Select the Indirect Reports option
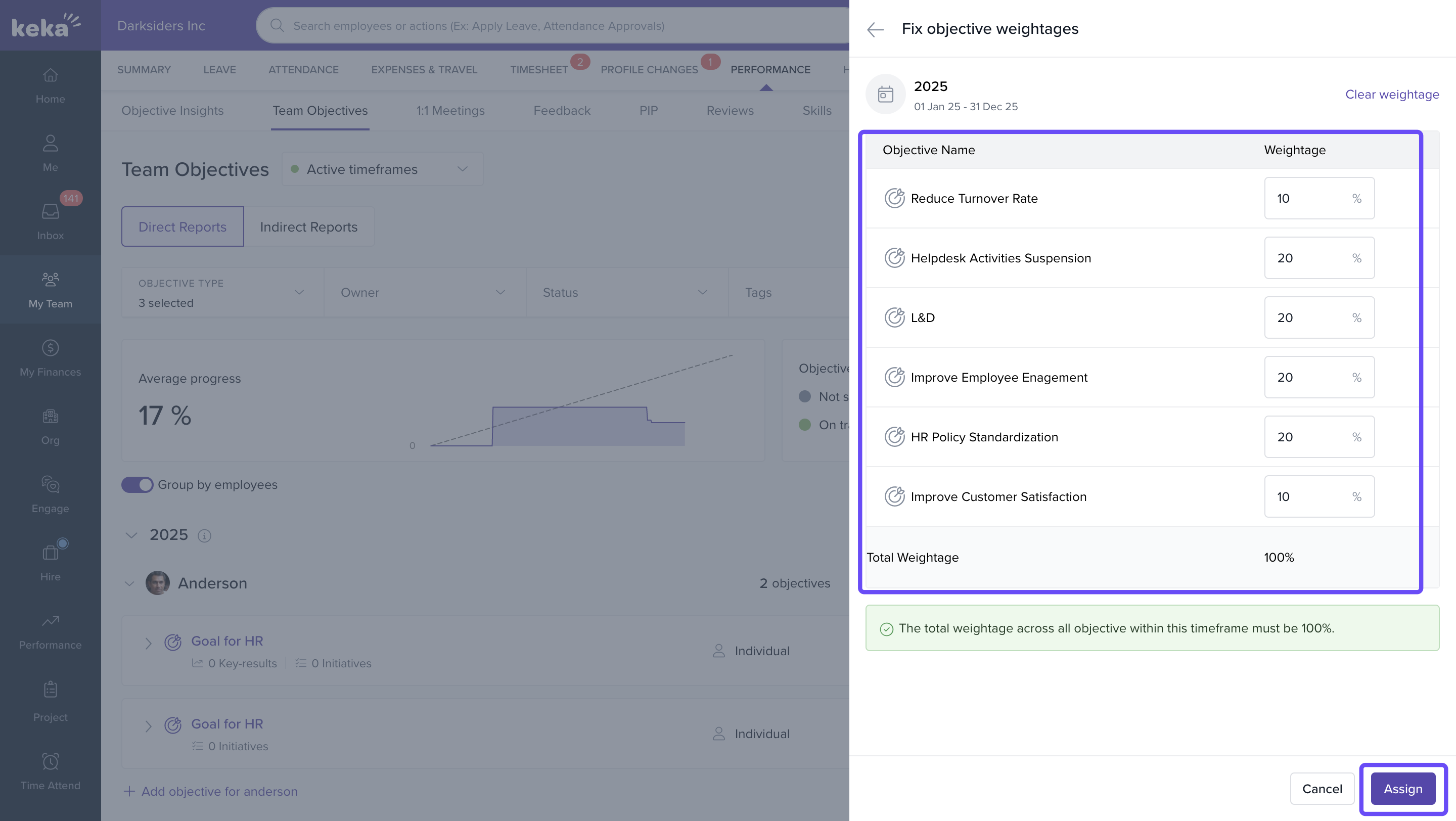 [x=308, y=226]
